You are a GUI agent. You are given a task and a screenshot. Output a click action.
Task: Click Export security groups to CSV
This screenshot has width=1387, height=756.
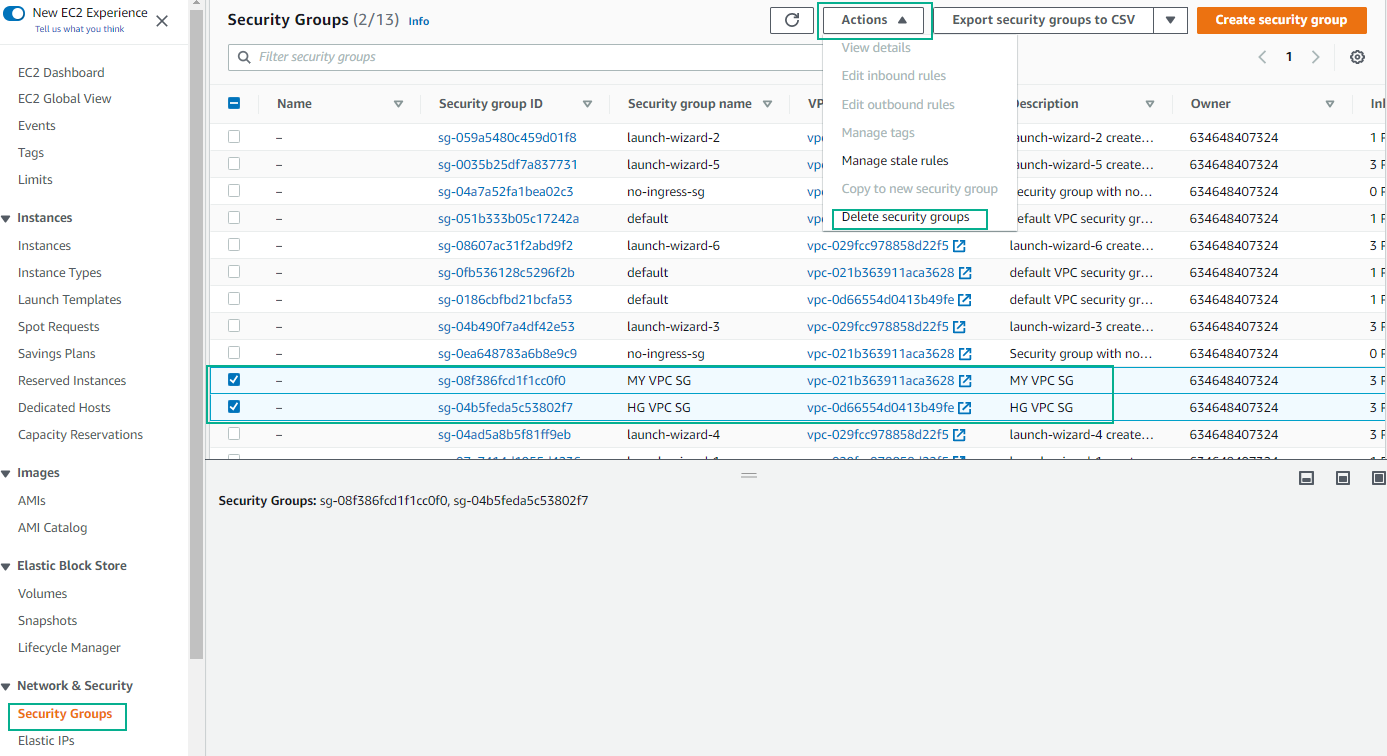tap(1044, 20)
